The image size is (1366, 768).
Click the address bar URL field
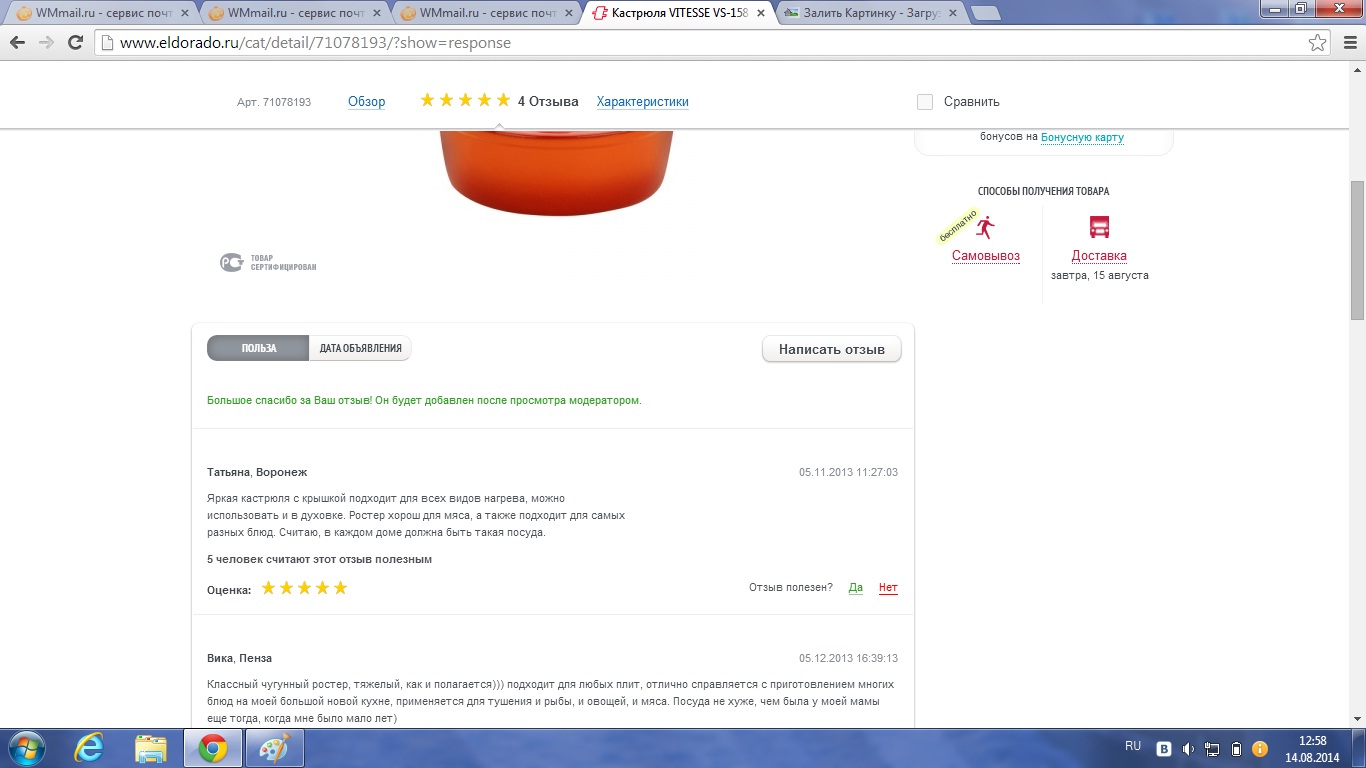[700, 43]
